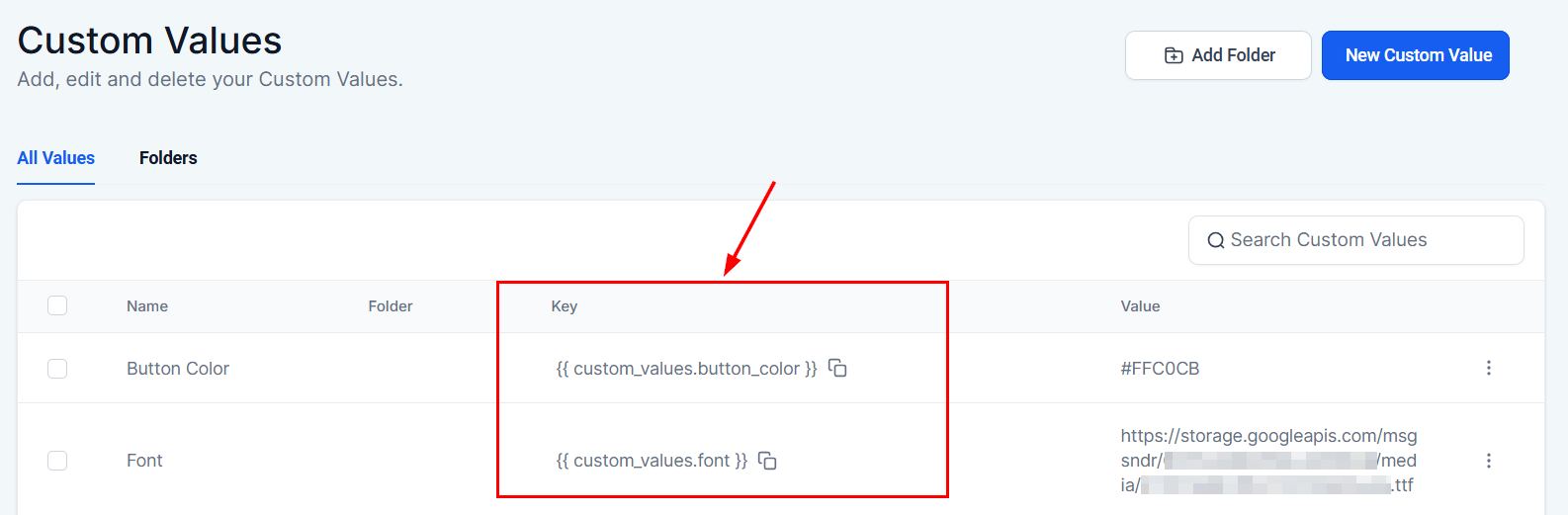Click the Name column header
The width and height of the screenshot is (1568, 515).
pyautogui.click(x=147, y=306)
